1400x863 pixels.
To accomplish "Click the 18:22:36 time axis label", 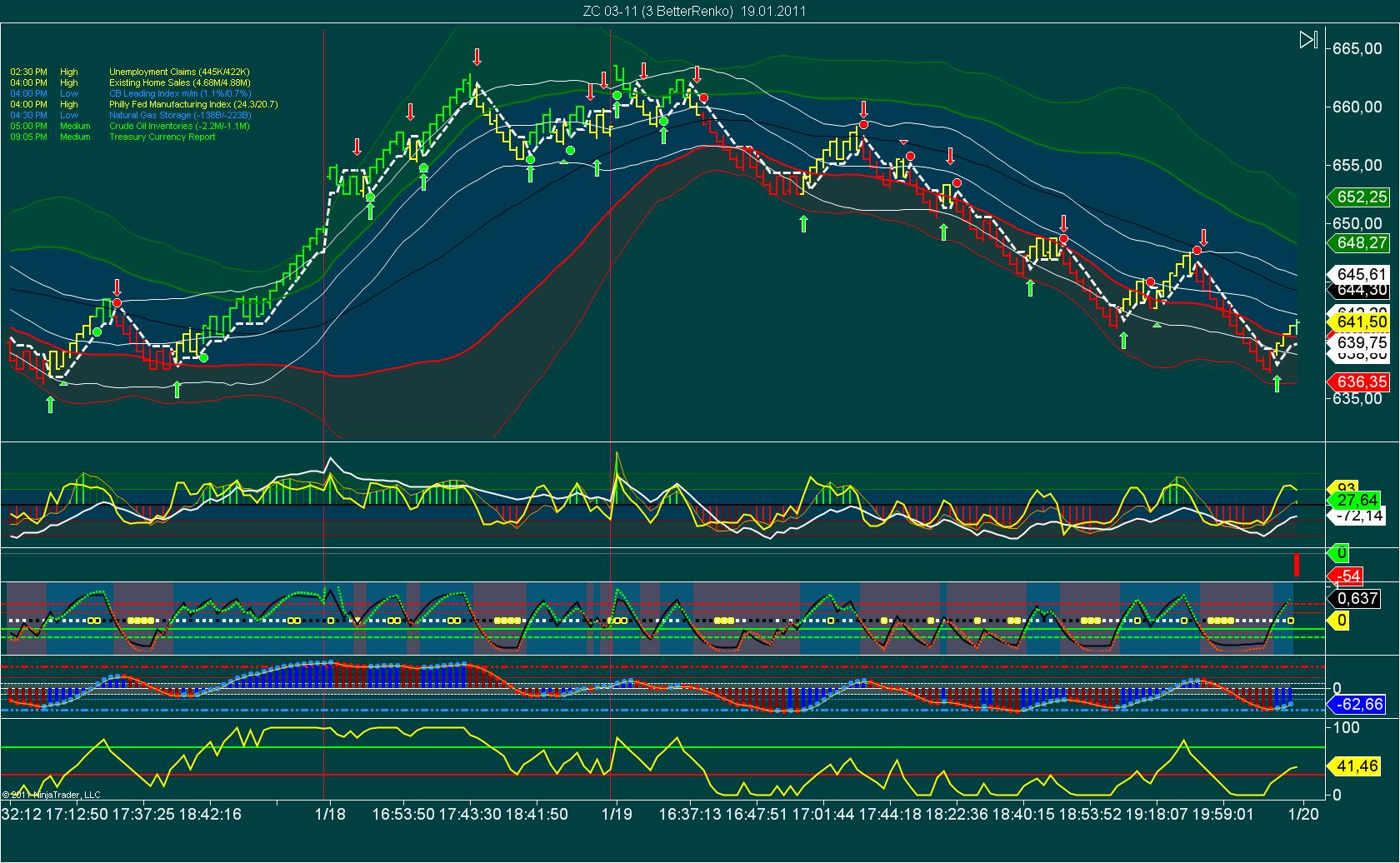I will pyautogui.click(x=956, y=814).
